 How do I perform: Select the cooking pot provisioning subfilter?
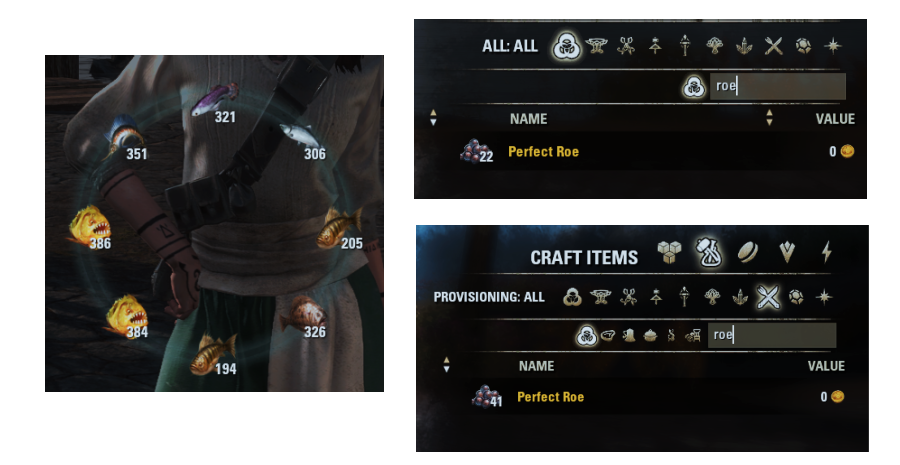pyautogui.click(x=650, y=335)
